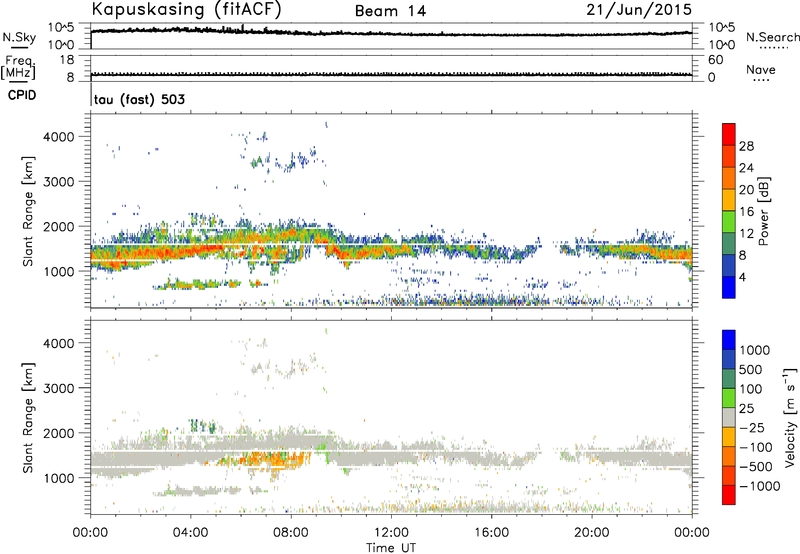This screenshot has height=554, width=800.
Task: Select the CPID row label
Action: point(22,95)
